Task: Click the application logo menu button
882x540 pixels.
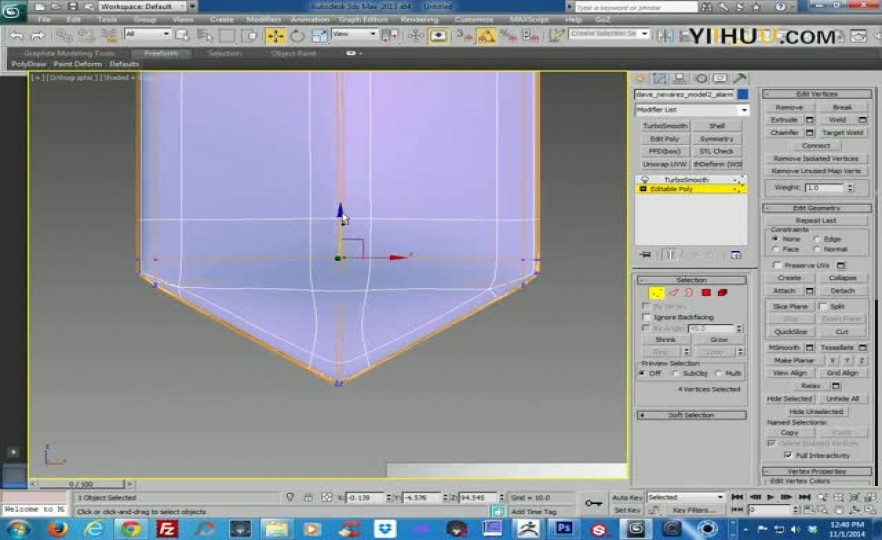Action: tap(12, 11)
